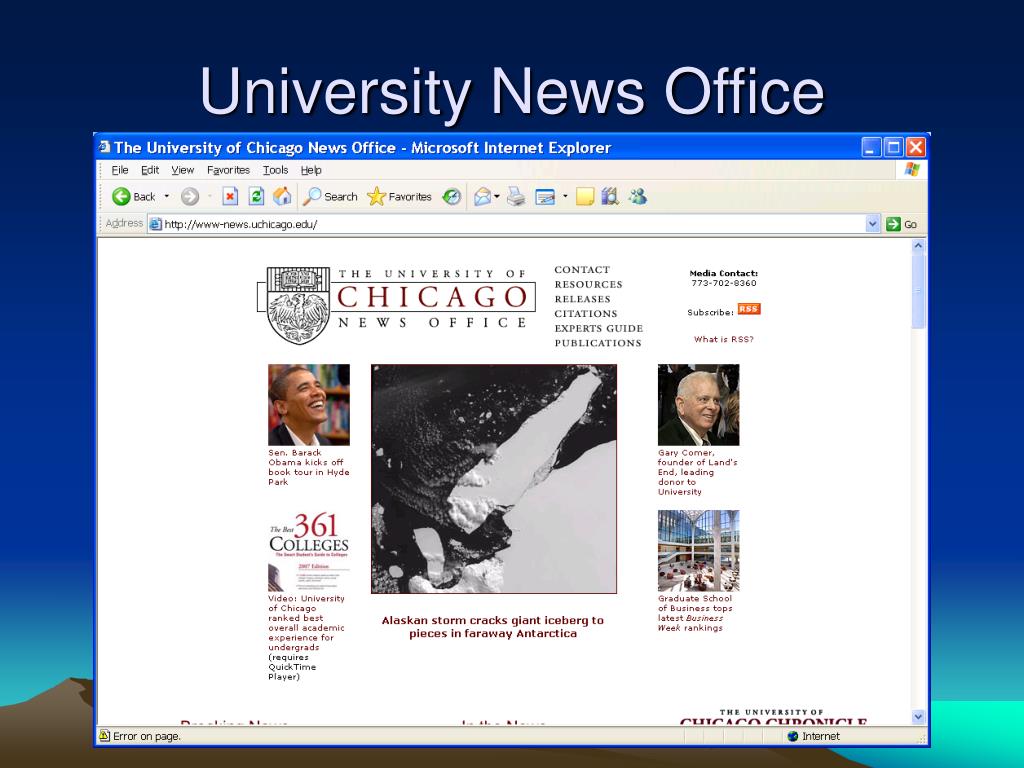Click the vertical scrollbar thumb
This screenshot has width=1024, height=768.
(x=918, y=291)
